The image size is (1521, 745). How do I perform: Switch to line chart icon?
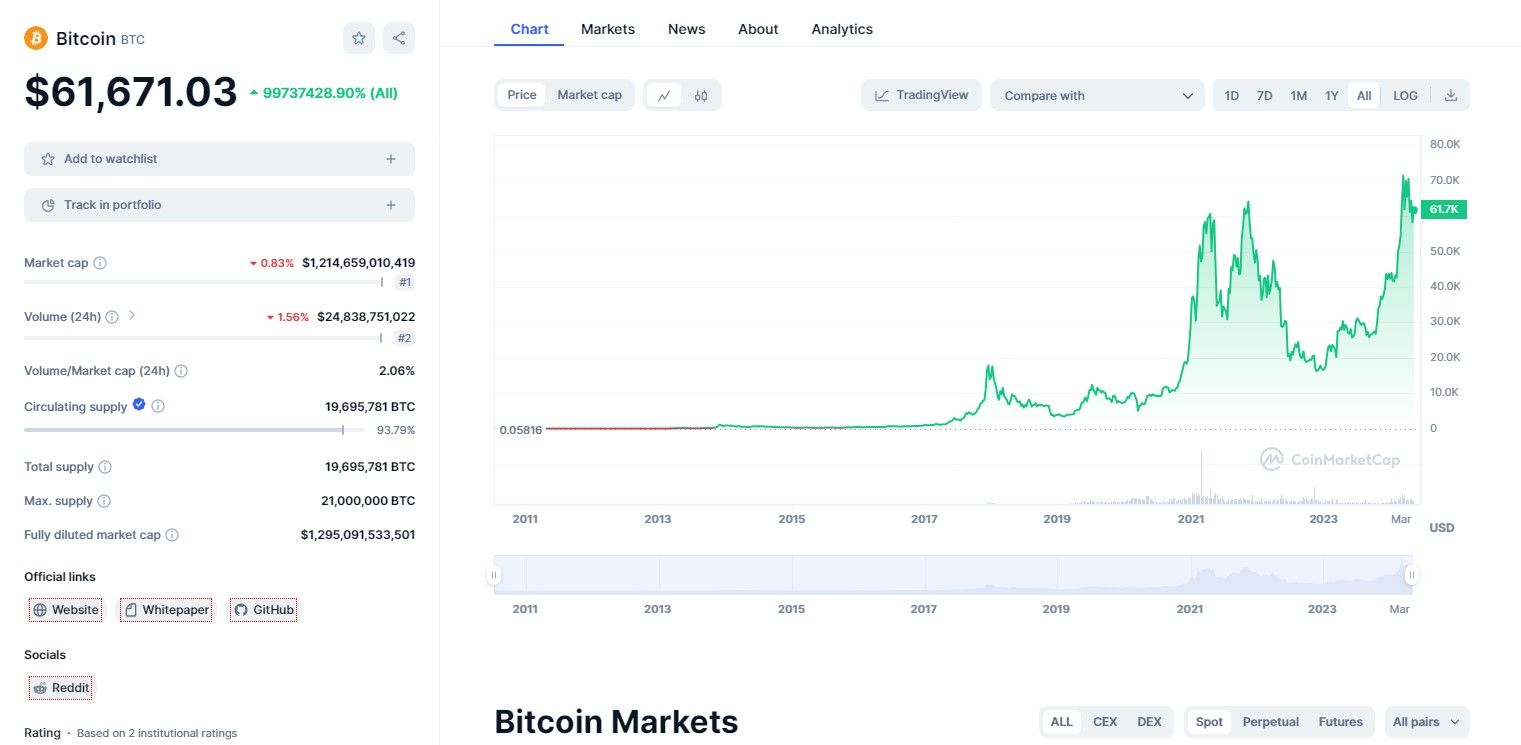pos(664,95)
